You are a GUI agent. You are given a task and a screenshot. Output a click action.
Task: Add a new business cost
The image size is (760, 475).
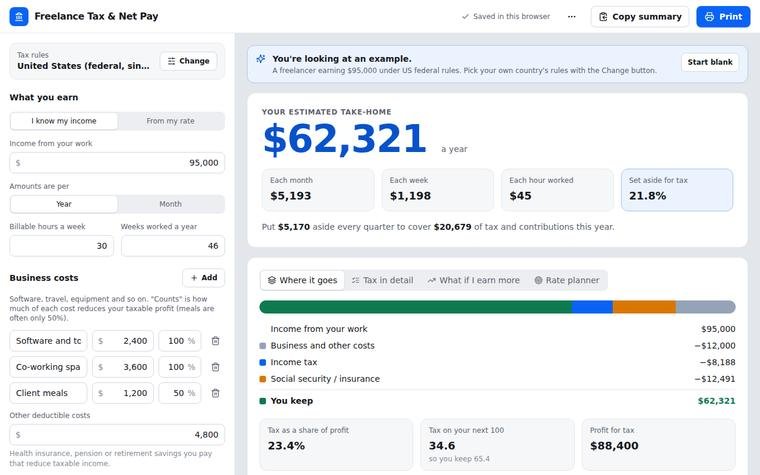[x=204, y=278]
